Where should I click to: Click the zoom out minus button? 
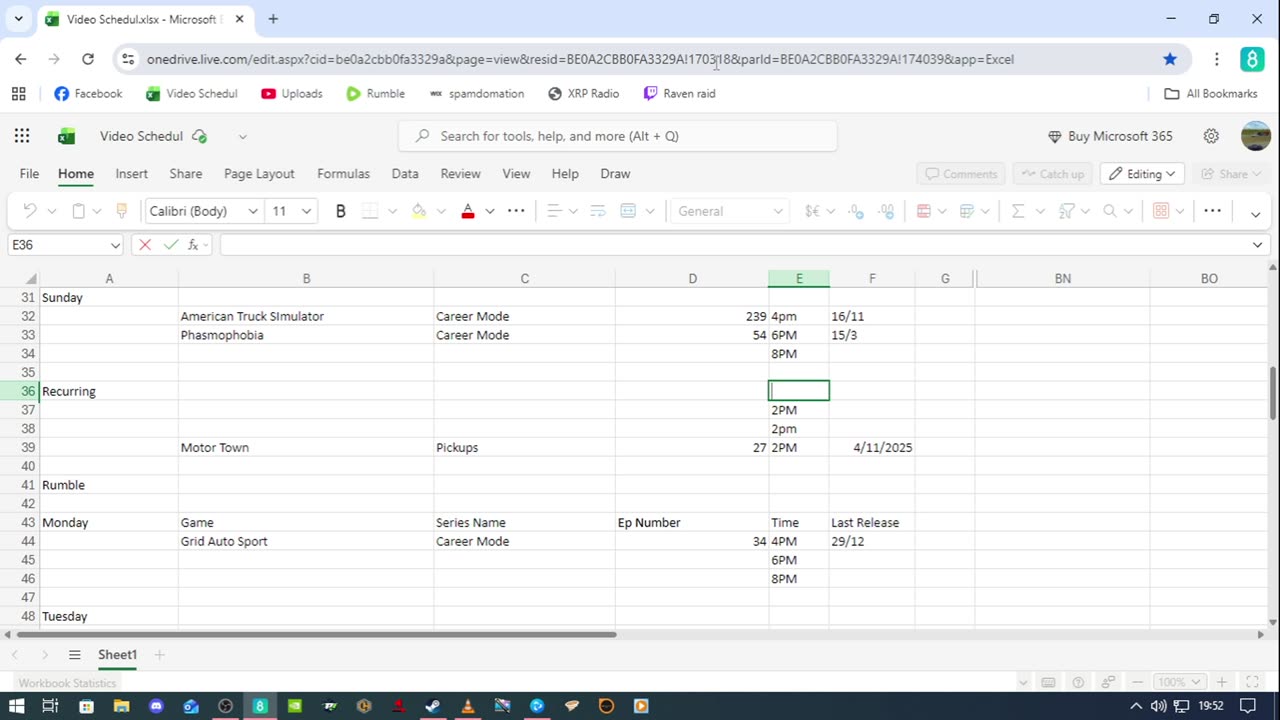pyautogui.click(x=1139, y=682)
